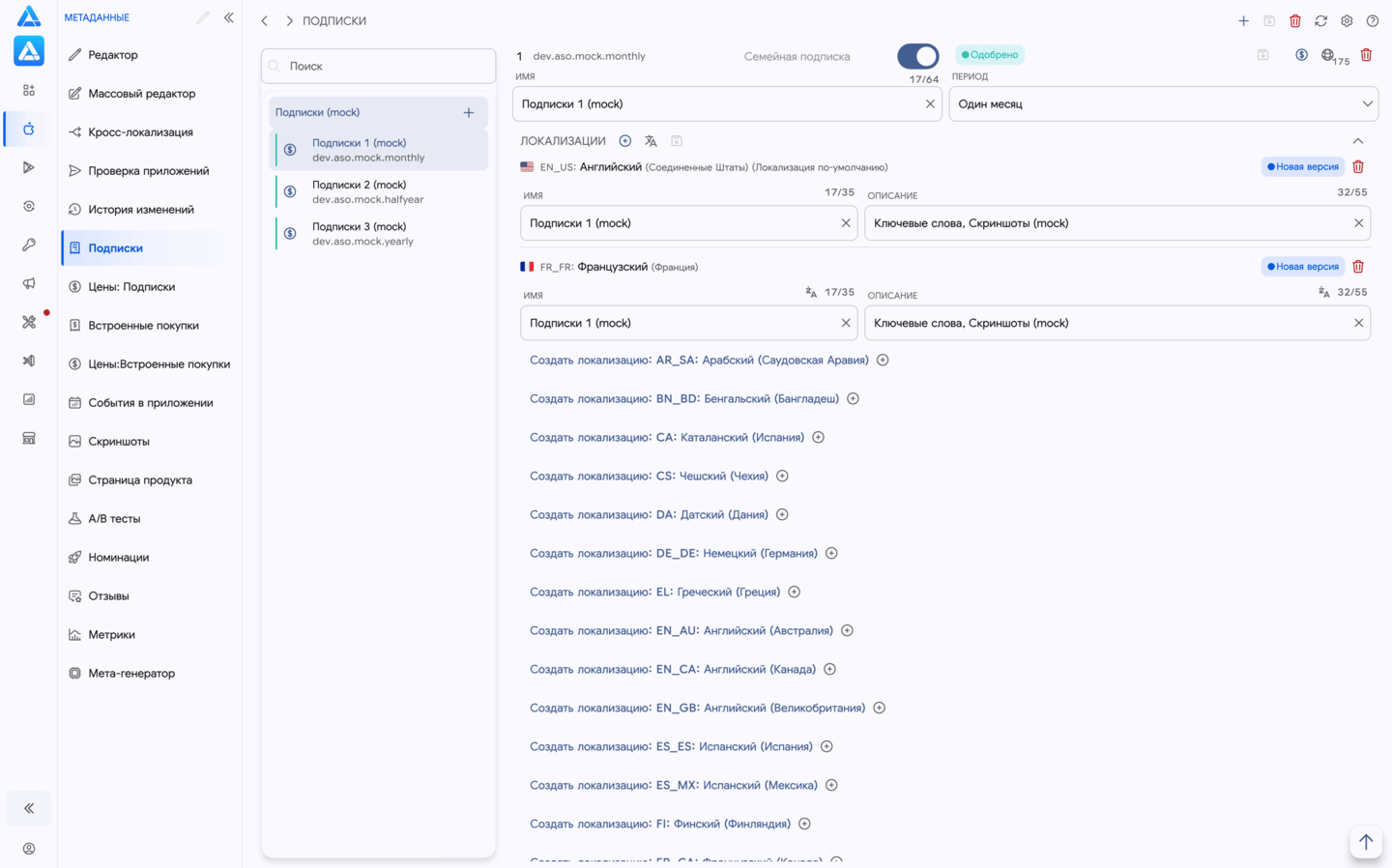Image resolution: width=1392 pixels, height=868 pixels.
Task: Click the top toolbar plus icon to add a subscription
Action: (x=1243, y=21)
